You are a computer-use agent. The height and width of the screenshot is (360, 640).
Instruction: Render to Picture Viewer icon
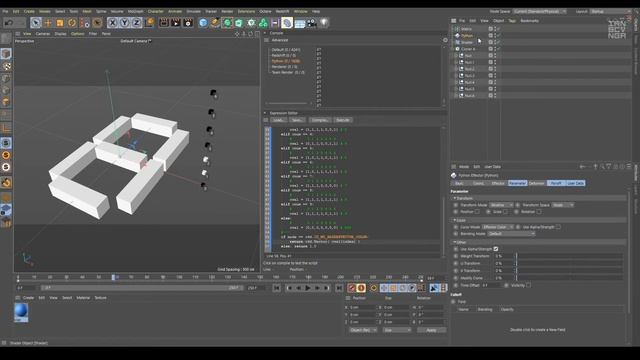coord(176,23)
